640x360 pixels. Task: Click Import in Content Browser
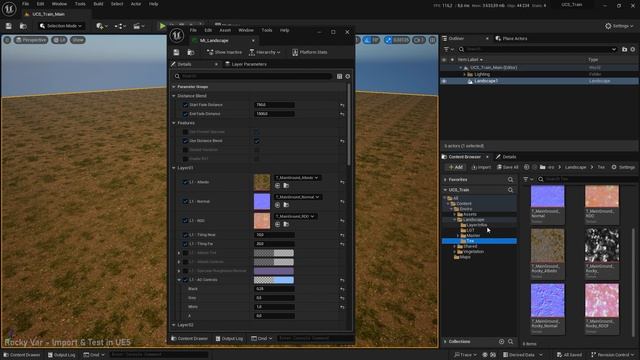(x=481, y=167)
